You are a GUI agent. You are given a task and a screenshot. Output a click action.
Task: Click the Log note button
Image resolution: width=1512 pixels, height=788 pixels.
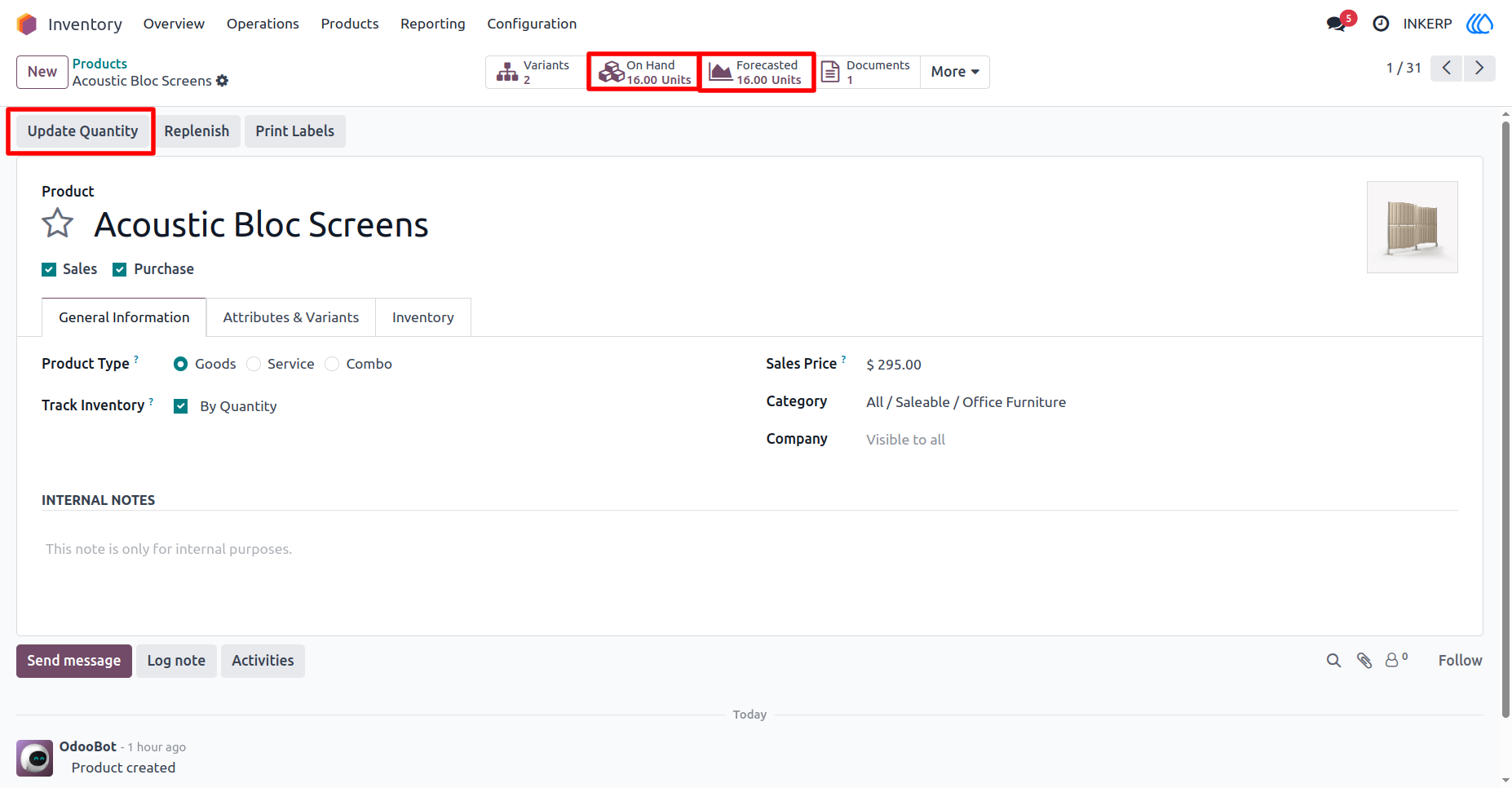[x=176, y=661]
